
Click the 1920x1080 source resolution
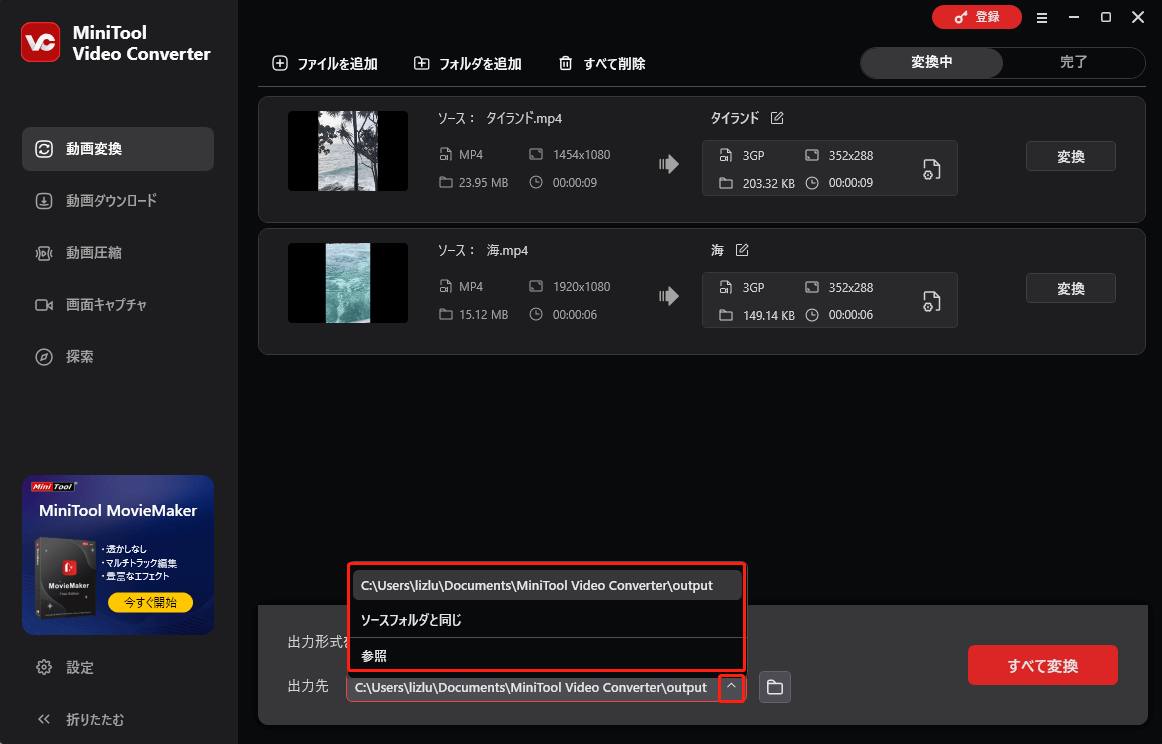(582, 287)
